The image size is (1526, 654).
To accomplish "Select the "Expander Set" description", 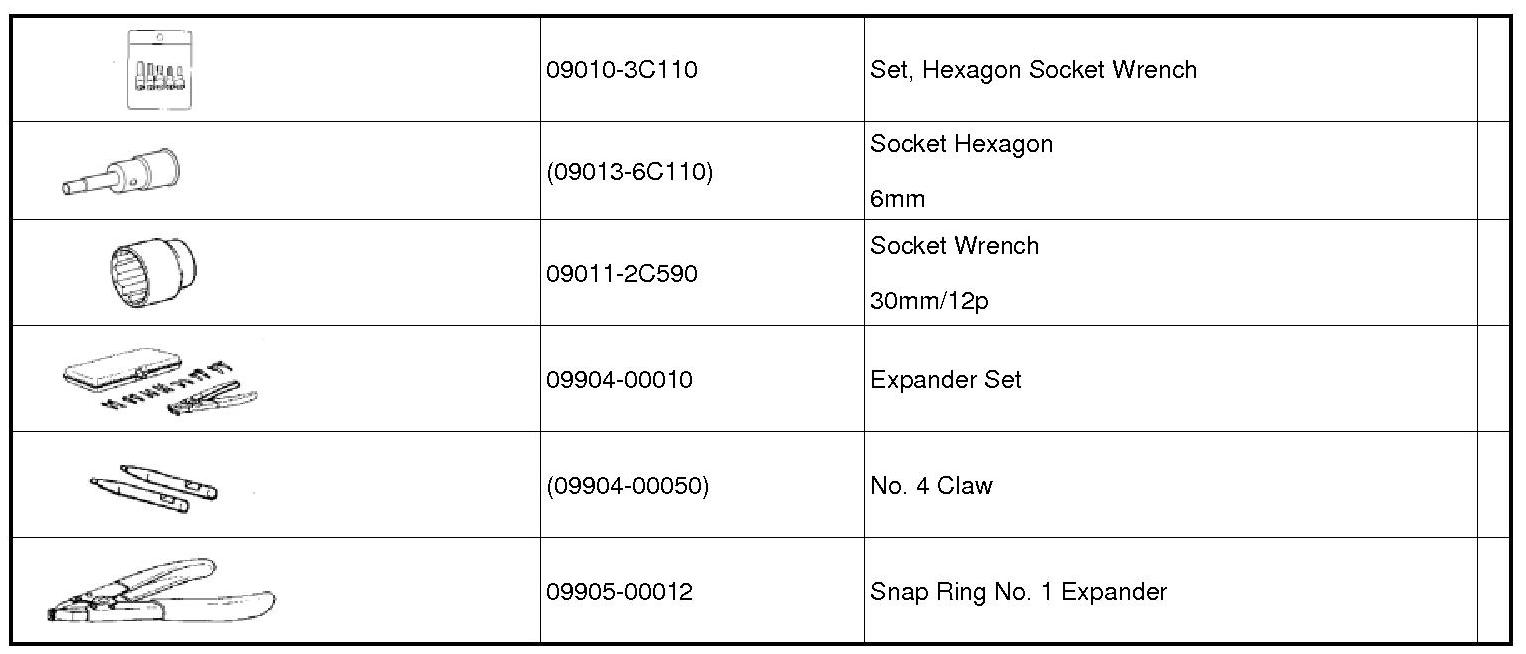I will point(945,380).
